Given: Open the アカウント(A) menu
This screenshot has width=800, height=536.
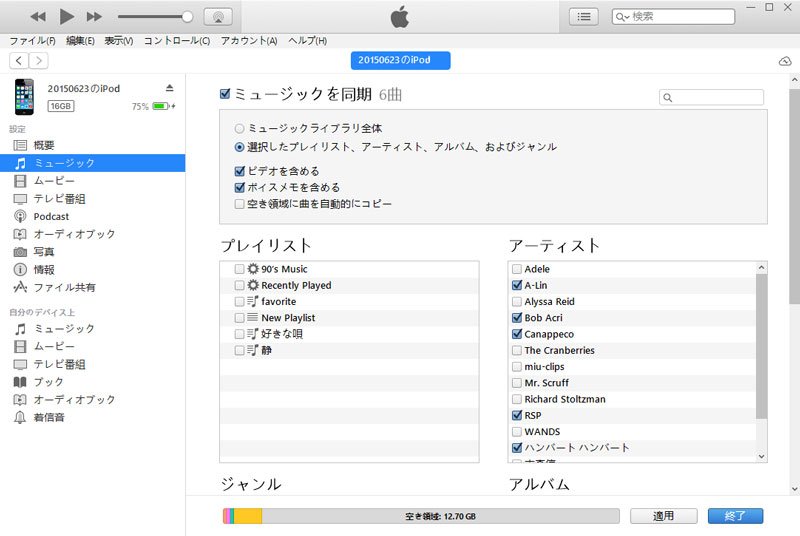Looking at the screenshot, I should click(x=249, y=41).
